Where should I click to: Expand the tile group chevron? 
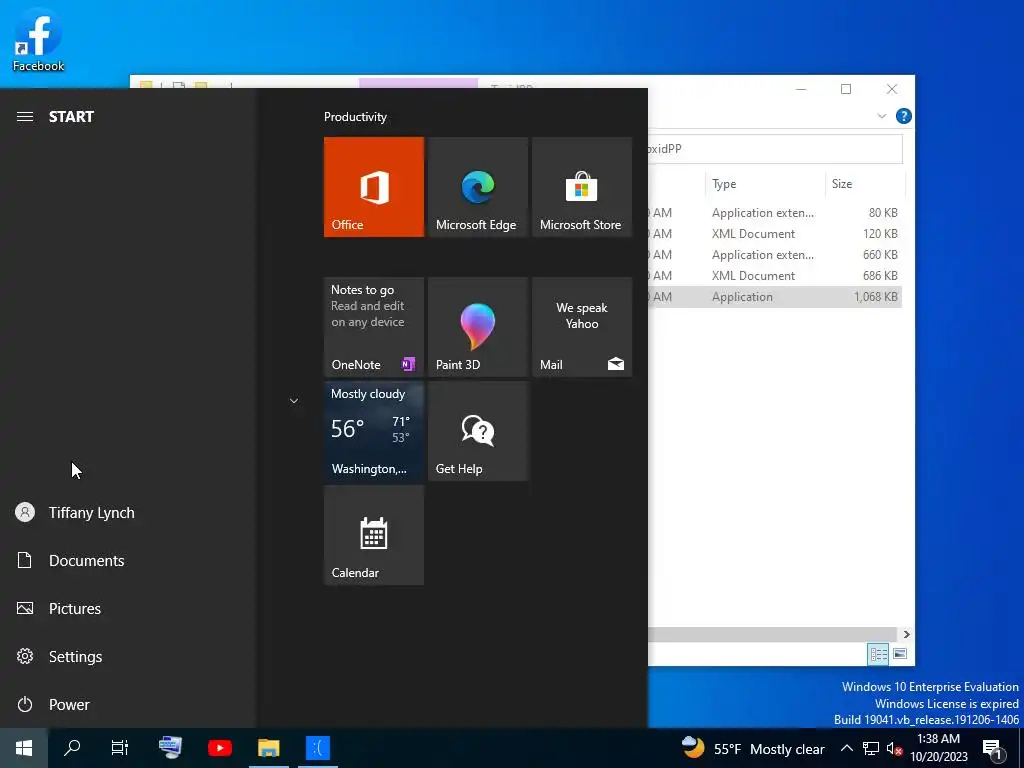coord(294,401)
